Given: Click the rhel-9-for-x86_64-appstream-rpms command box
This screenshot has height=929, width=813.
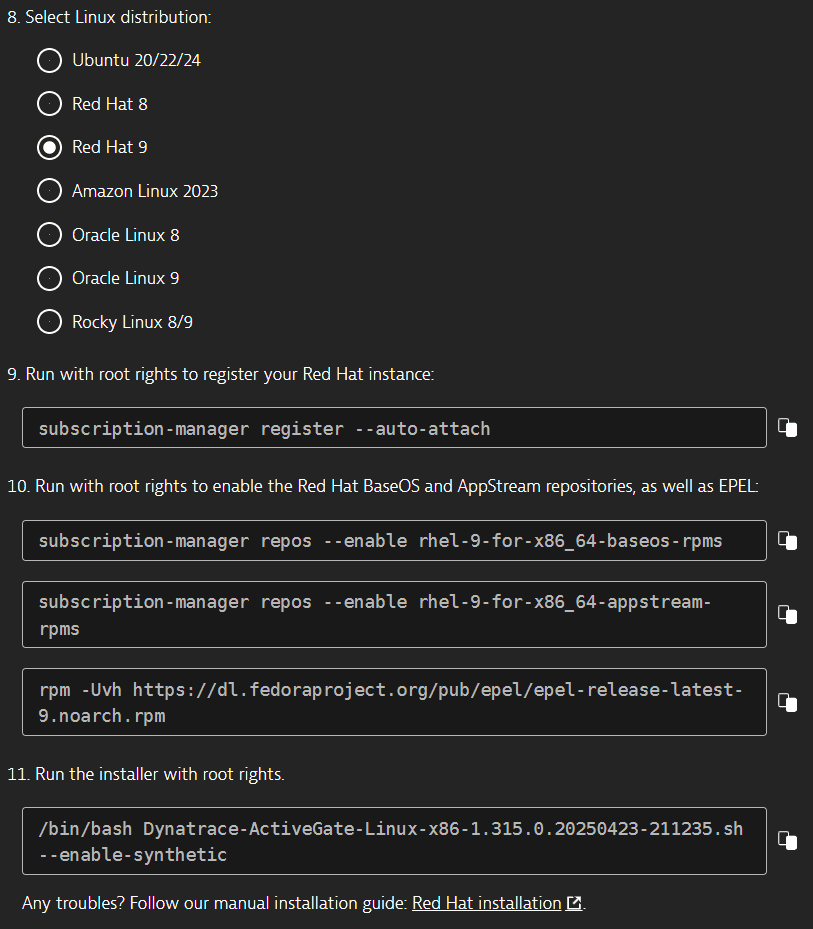Looking at the screenshot, I should [x=394, y=614].
